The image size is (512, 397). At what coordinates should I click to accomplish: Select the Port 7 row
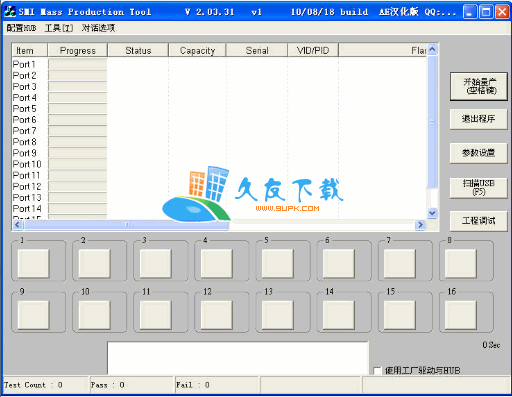click(x=219, y=131)
